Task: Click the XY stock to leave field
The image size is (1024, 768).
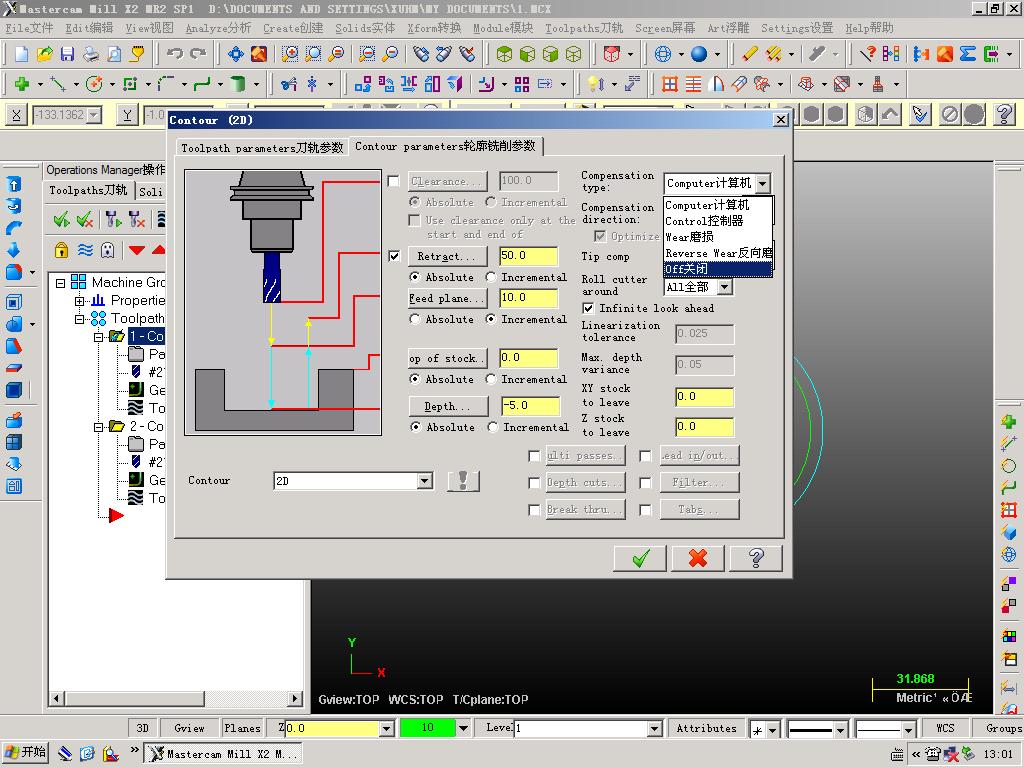Action: click(704, 396)
